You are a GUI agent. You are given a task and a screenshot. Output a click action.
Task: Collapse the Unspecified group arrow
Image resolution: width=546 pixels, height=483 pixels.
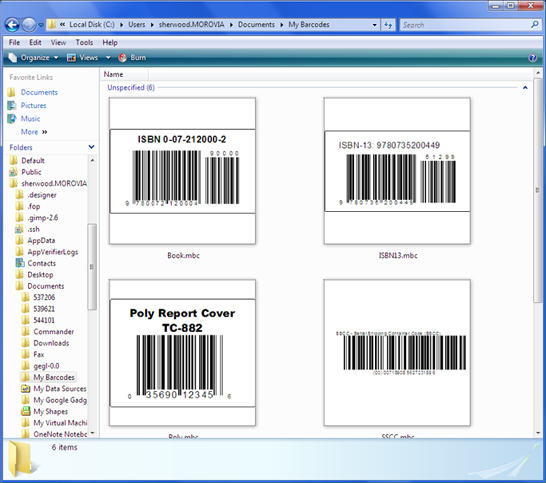coord(525,88)
